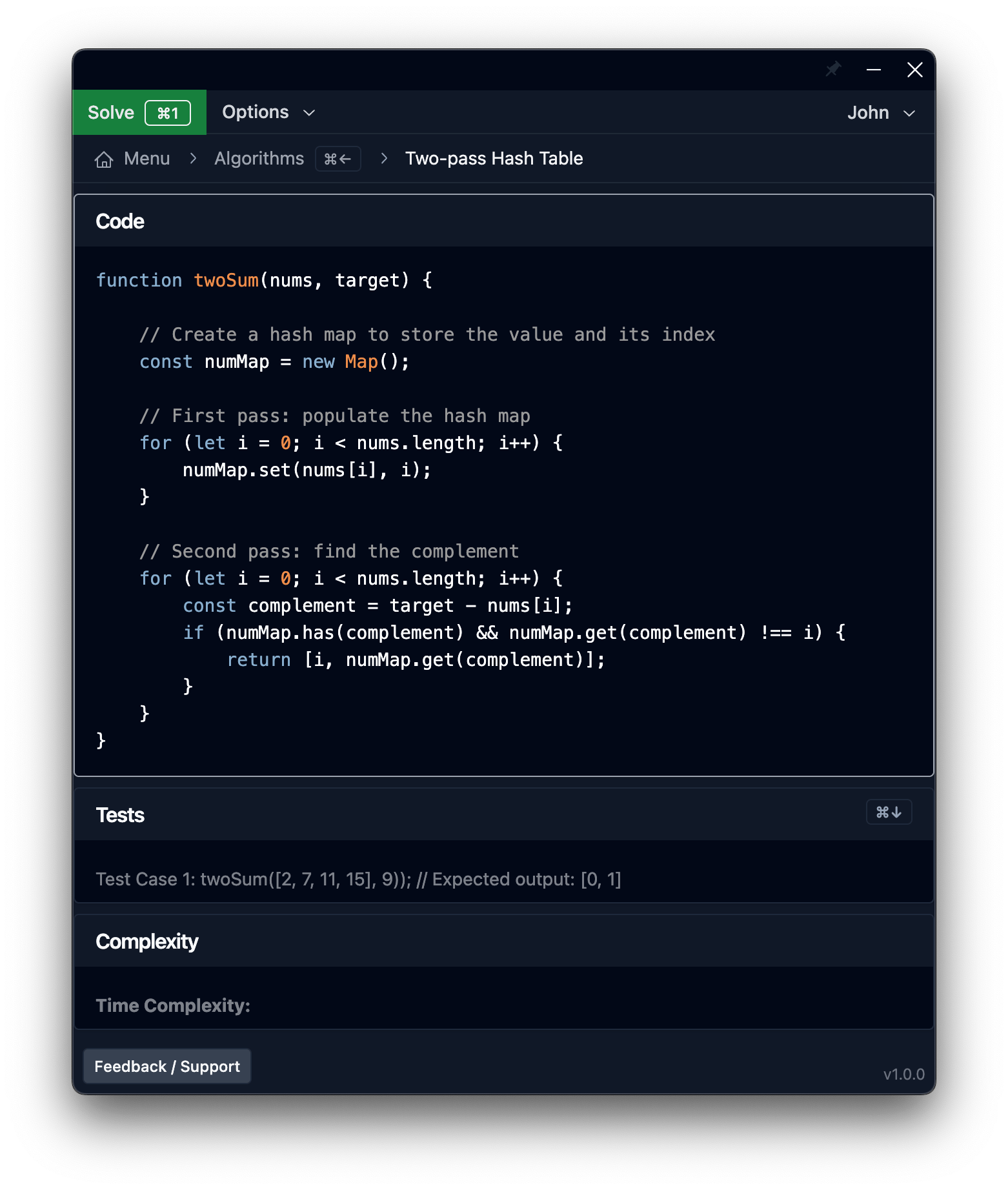Click the ⌘↓ shortcut badge in Tests
Viewport: 1008px width, 1190px height.
pos(888,812)
